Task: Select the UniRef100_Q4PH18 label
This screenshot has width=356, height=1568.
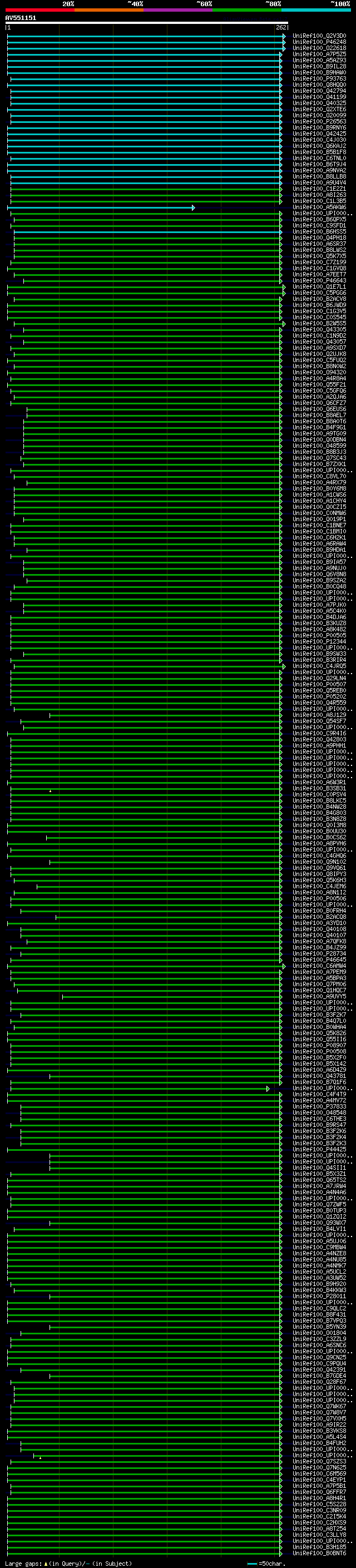Action: pos(319,238)
